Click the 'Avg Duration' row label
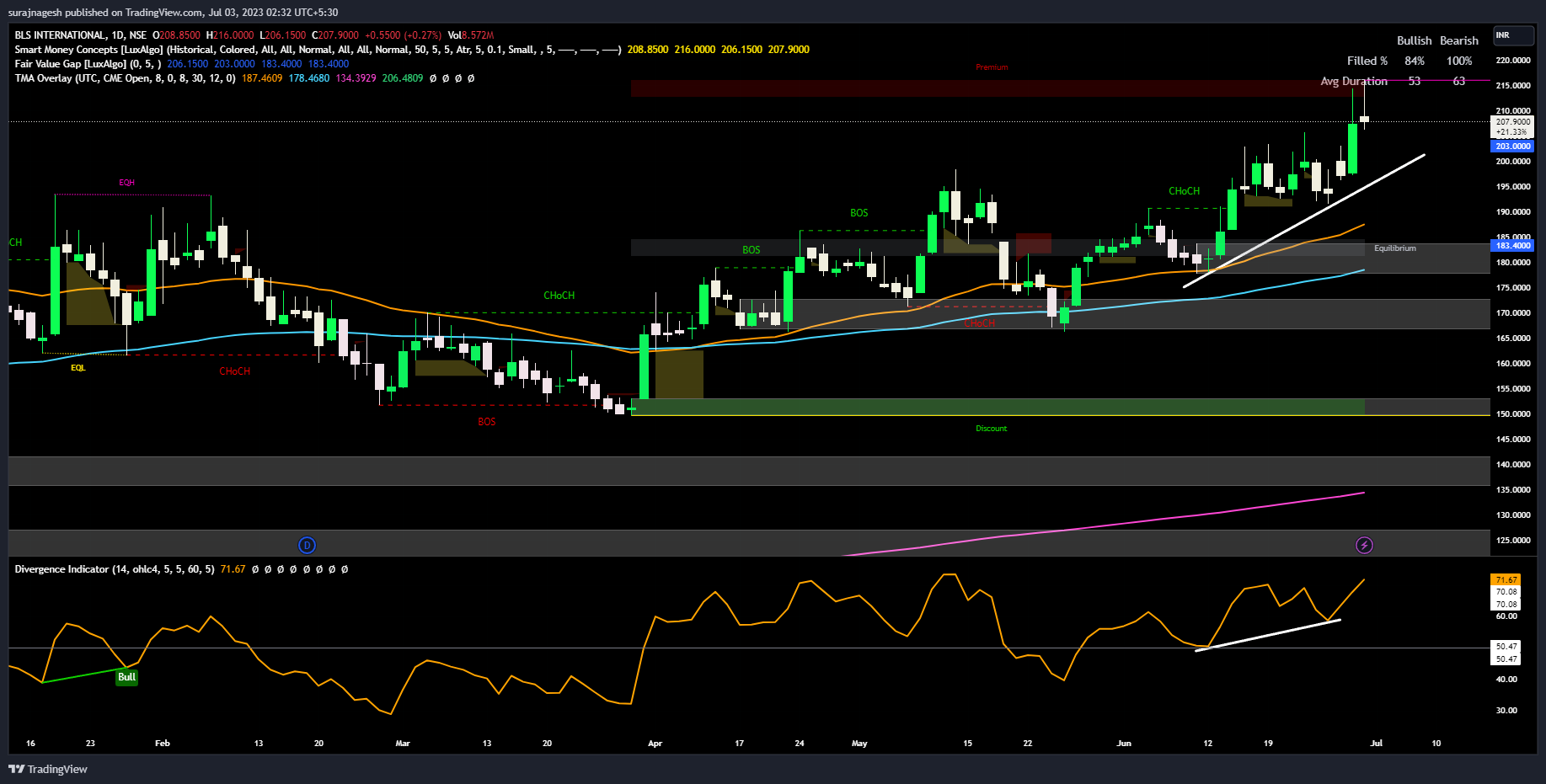Image resolution: width=1546 pixels, height=784 pixels. click(x=1354, y=81)
